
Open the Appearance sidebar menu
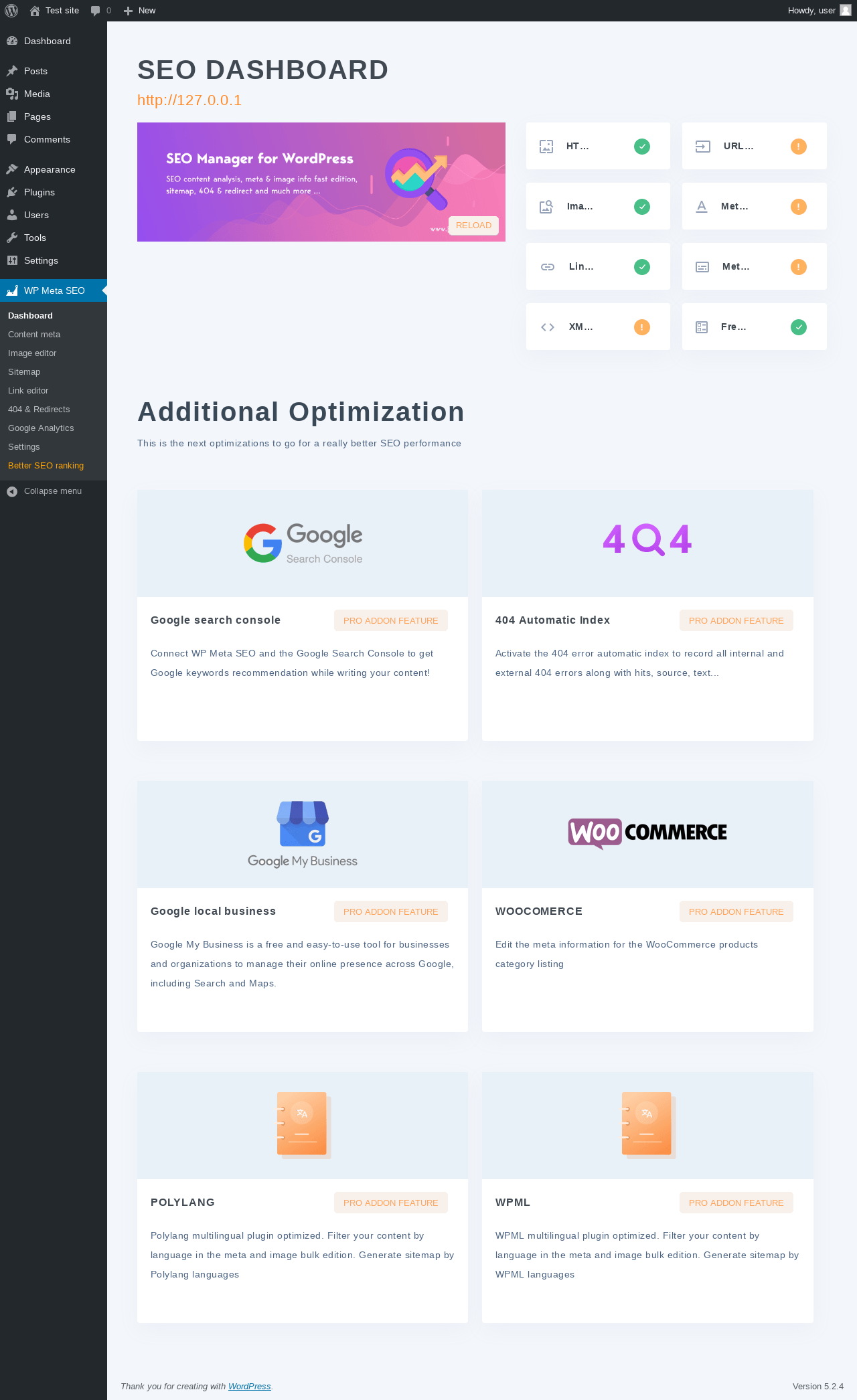[x=54, y=169]
